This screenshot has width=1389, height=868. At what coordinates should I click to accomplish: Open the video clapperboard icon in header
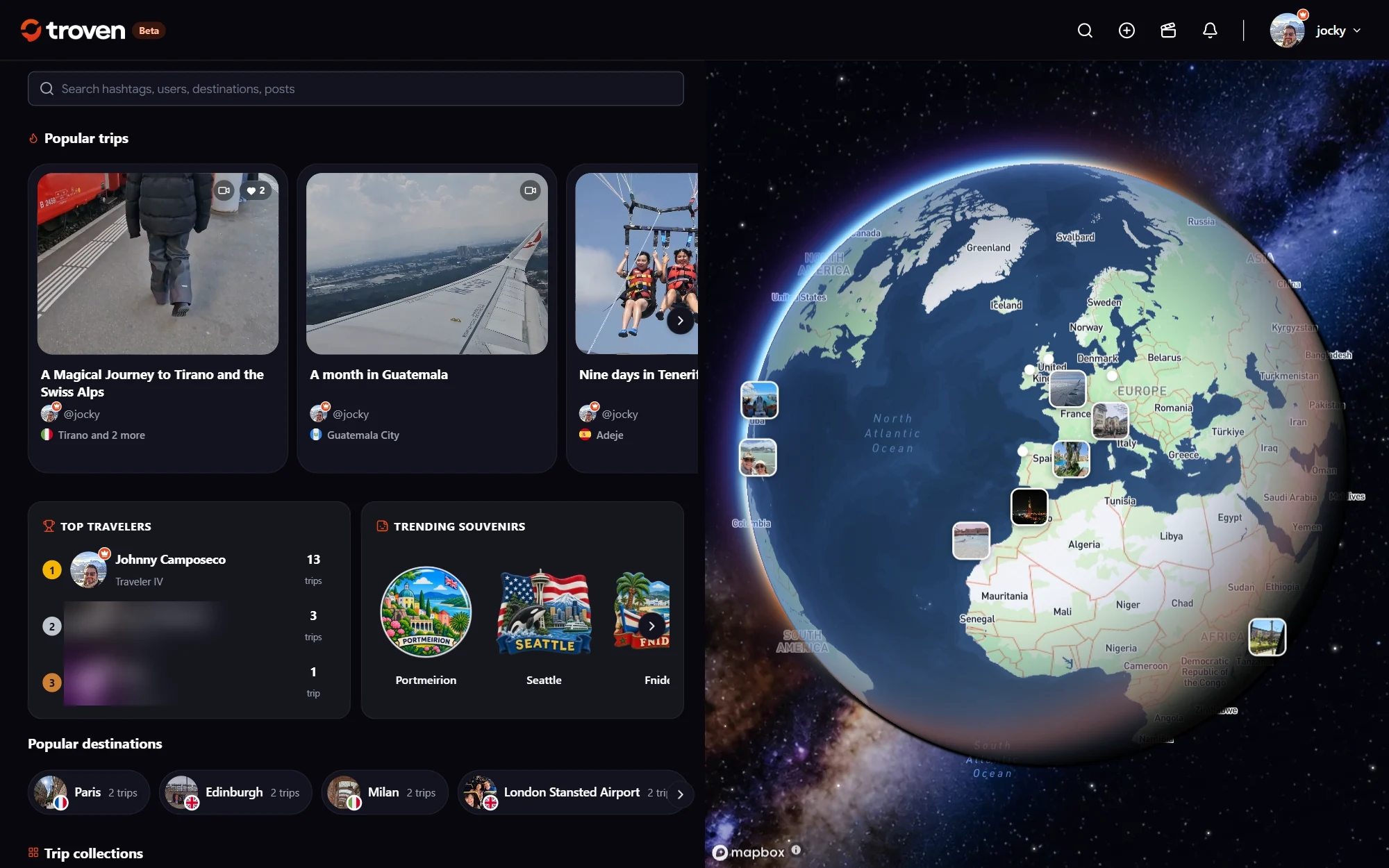click(x=1168, y=31)
